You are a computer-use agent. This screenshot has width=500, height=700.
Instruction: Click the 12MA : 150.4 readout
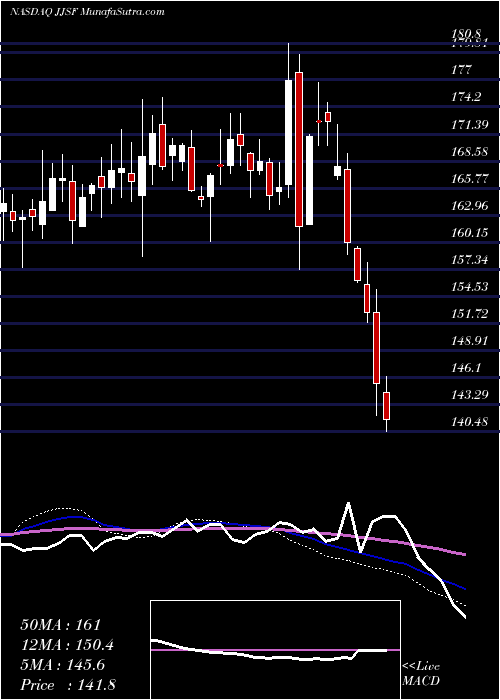tap(67, 645)
